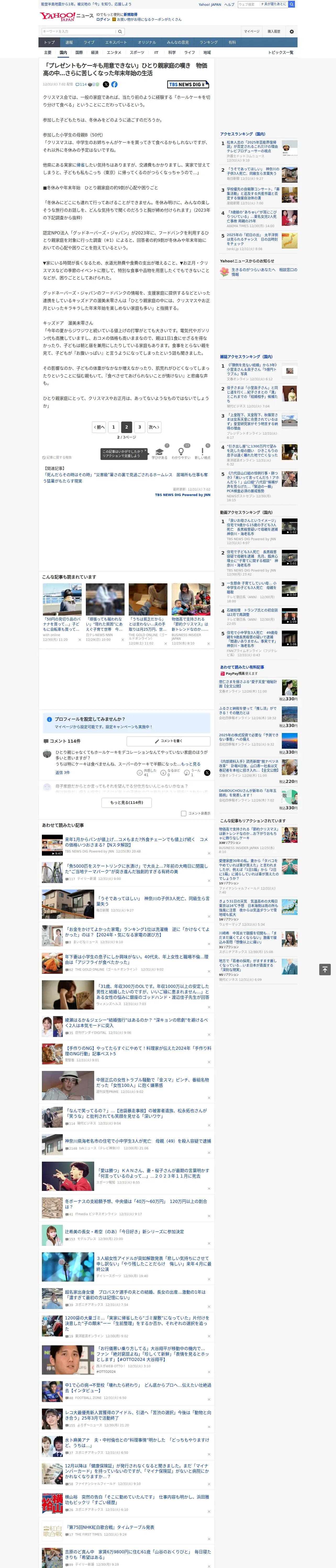Open the 購入履歴 link
This screenshot has width=336, height=1568.
tap(274, 31)
